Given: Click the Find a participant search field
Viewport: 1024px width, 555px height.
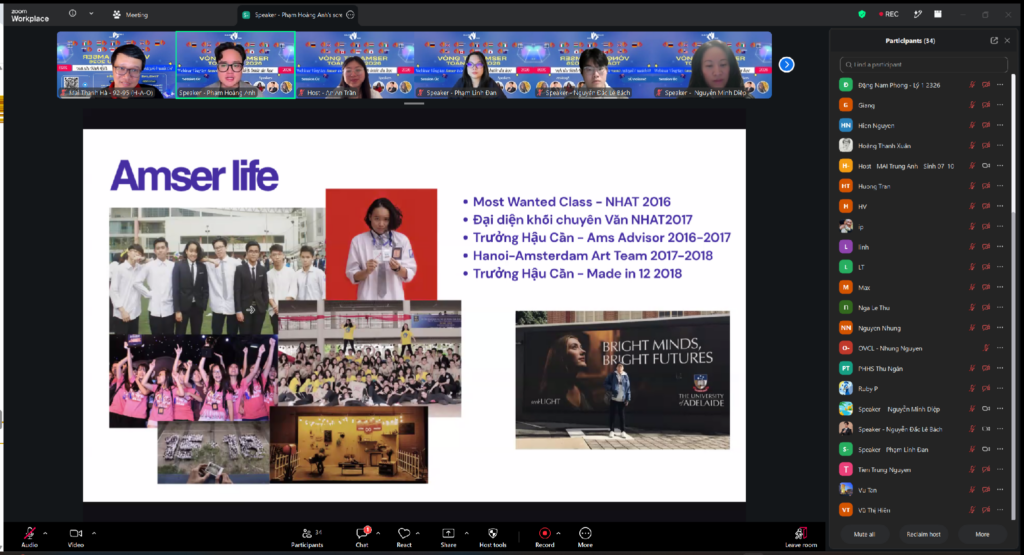Looking at the screenshot, I should coord(923,64).
